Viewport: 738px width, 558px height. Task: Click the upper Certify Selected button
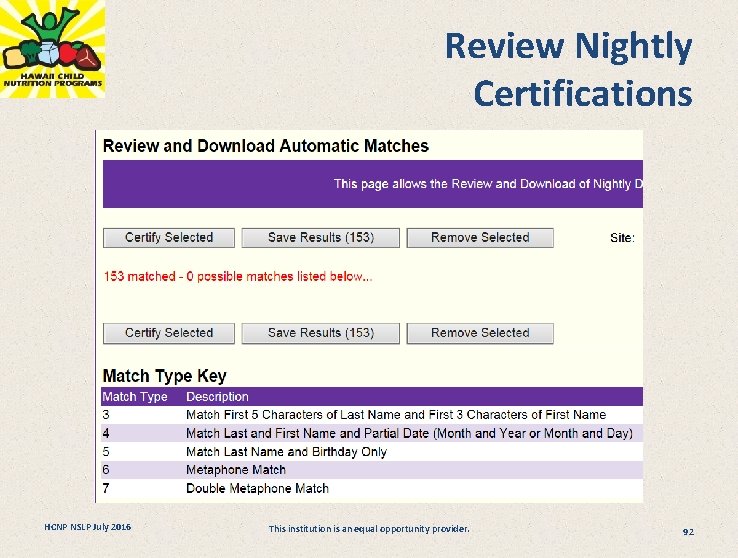click(x=168, y=238)
